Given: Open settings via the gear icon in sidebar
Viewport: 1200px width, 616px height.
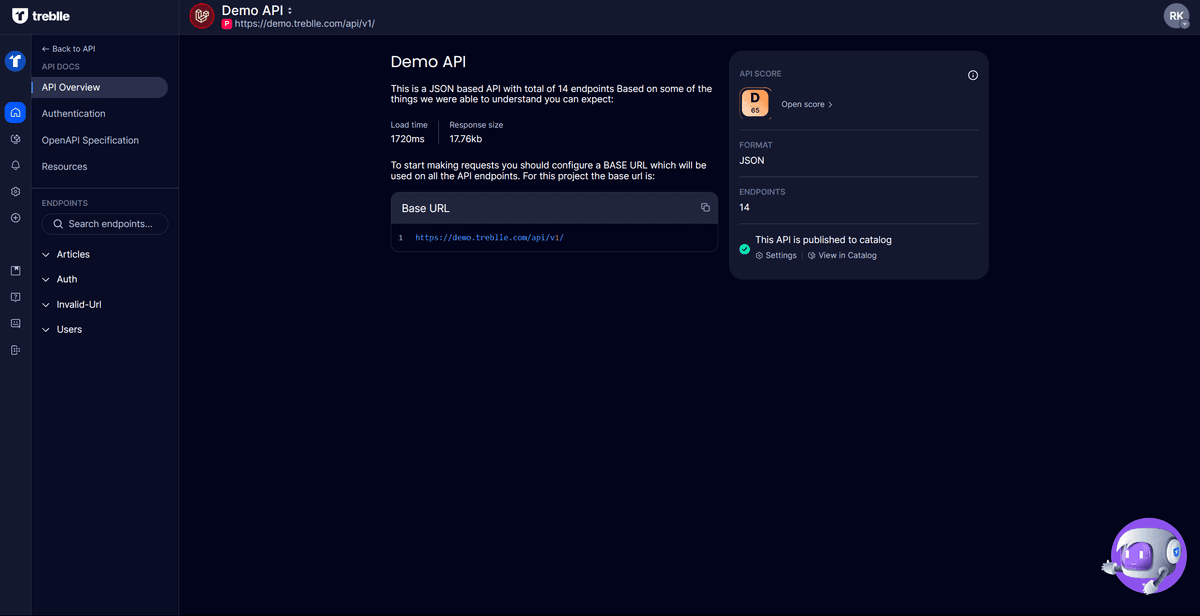Looking at the screenshot, I should click(x=15, y=192).
